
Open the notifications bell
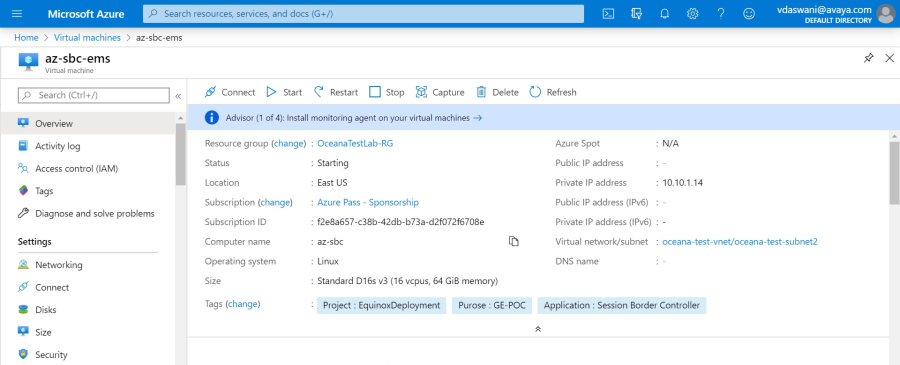665,14
